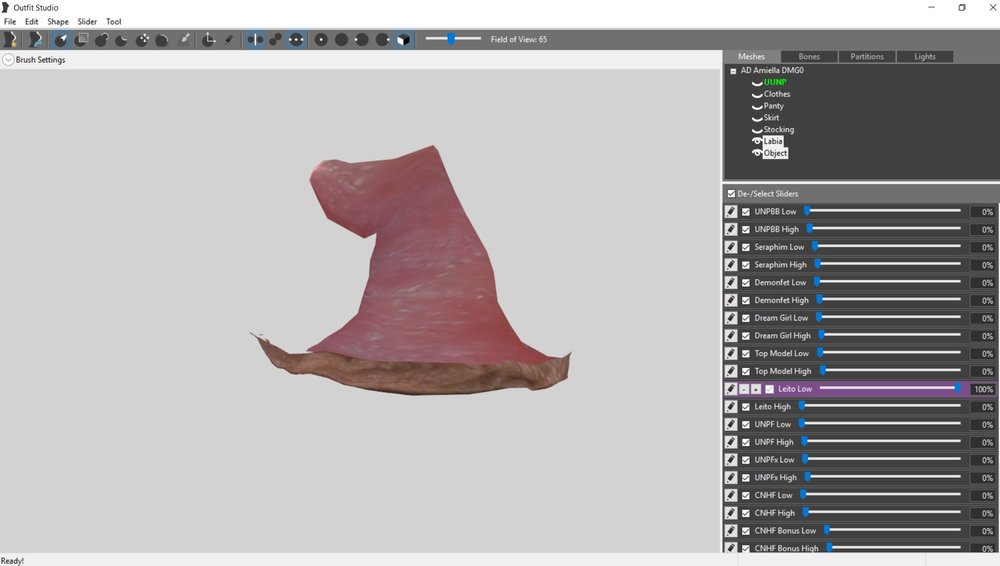The width and height of the screenshot is (1000, 566).
Task: Click the solid dark circle toolbar icon
Action: [341, 40]
